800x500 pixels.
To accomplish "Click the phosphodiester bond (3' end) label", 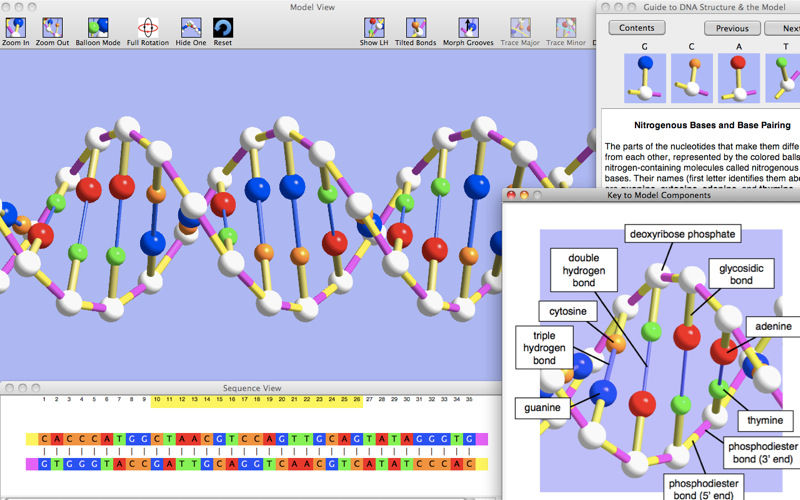I will pos(762,453).
